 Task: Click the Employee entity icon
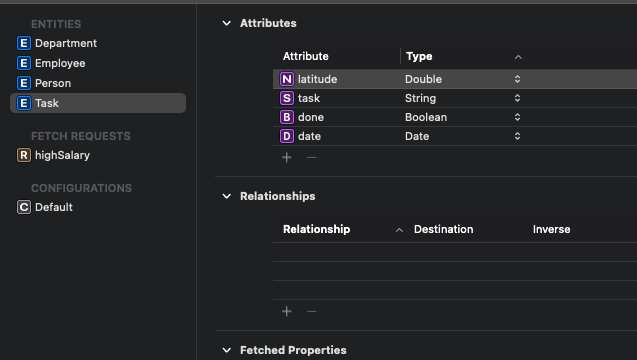[x=24, y=63]
